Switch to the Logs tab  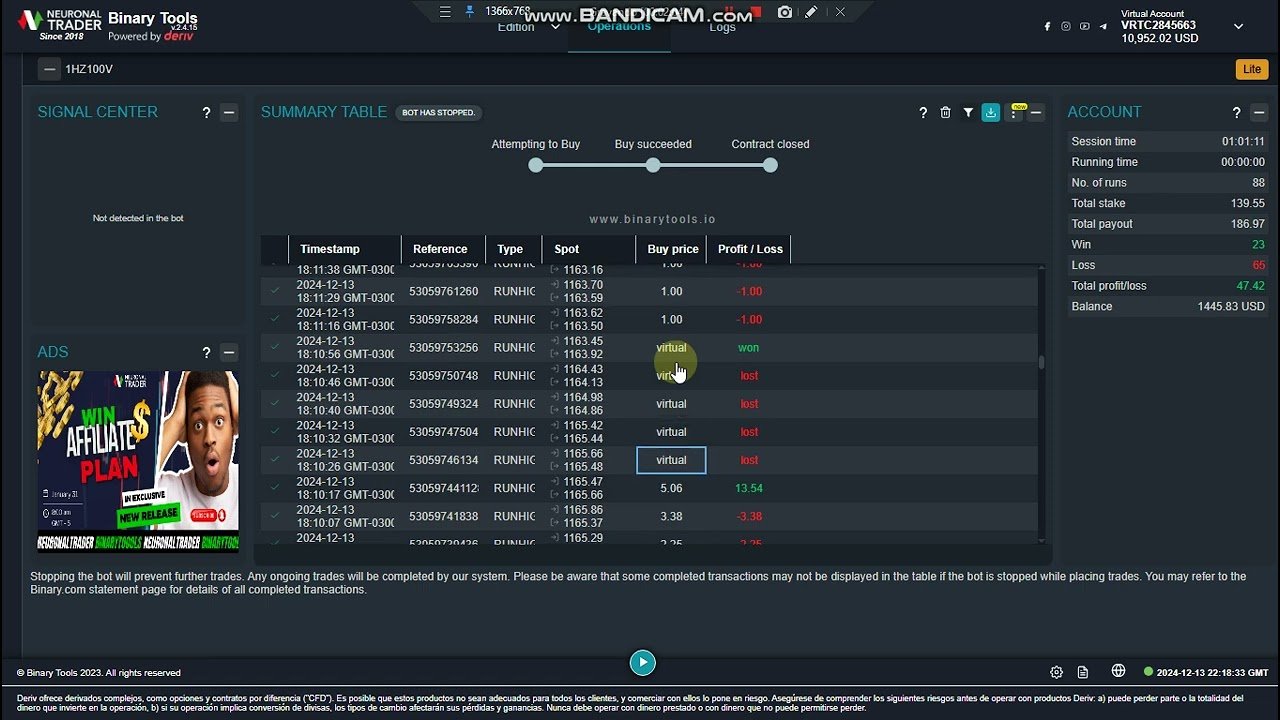tap(722, 27)
